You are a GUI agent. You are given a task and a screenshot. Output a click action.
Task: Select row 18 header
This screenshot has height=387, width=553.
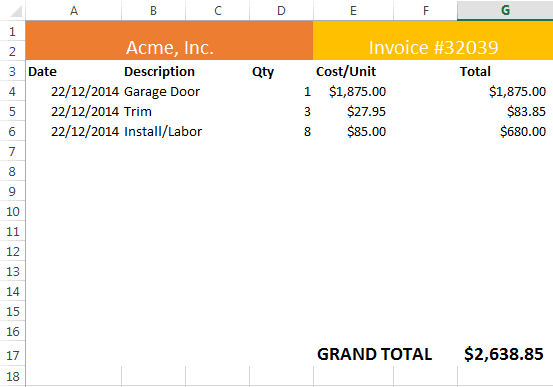pyautogui.click(x=13, y=376)
